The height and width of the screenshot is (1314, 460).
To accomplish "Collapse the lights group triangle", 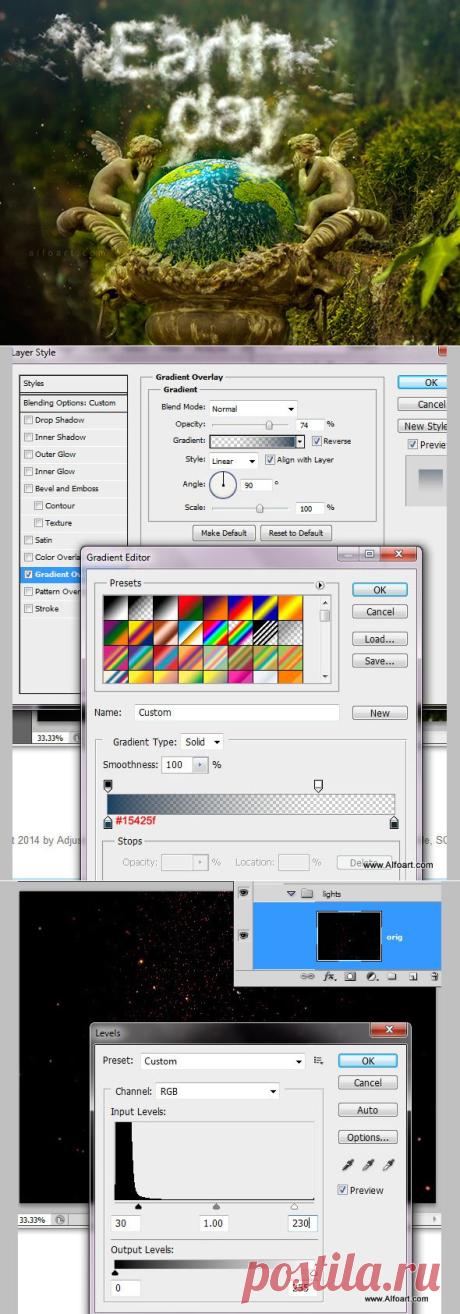I will (x=291, y=893).
